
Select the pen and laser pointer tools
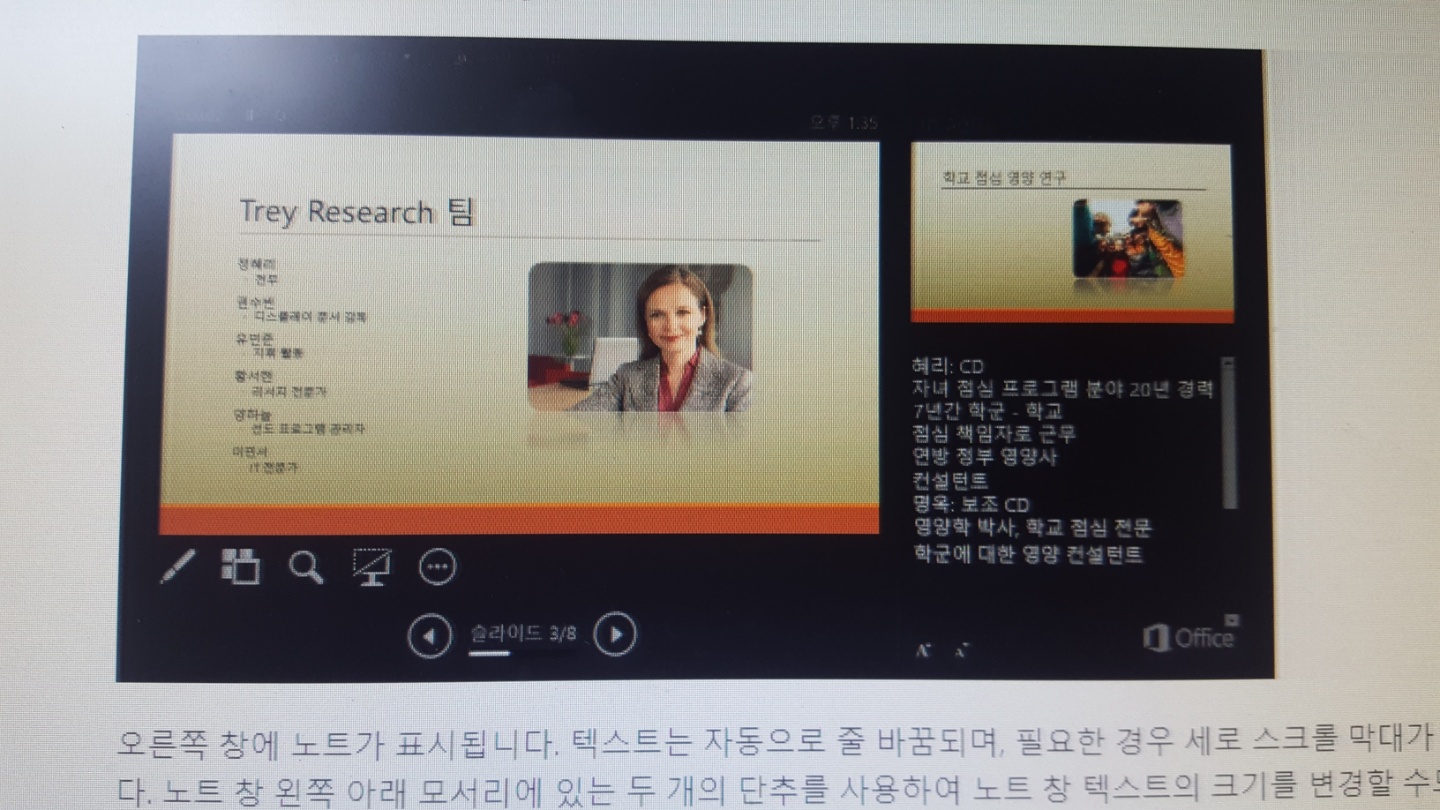point(178,567)
